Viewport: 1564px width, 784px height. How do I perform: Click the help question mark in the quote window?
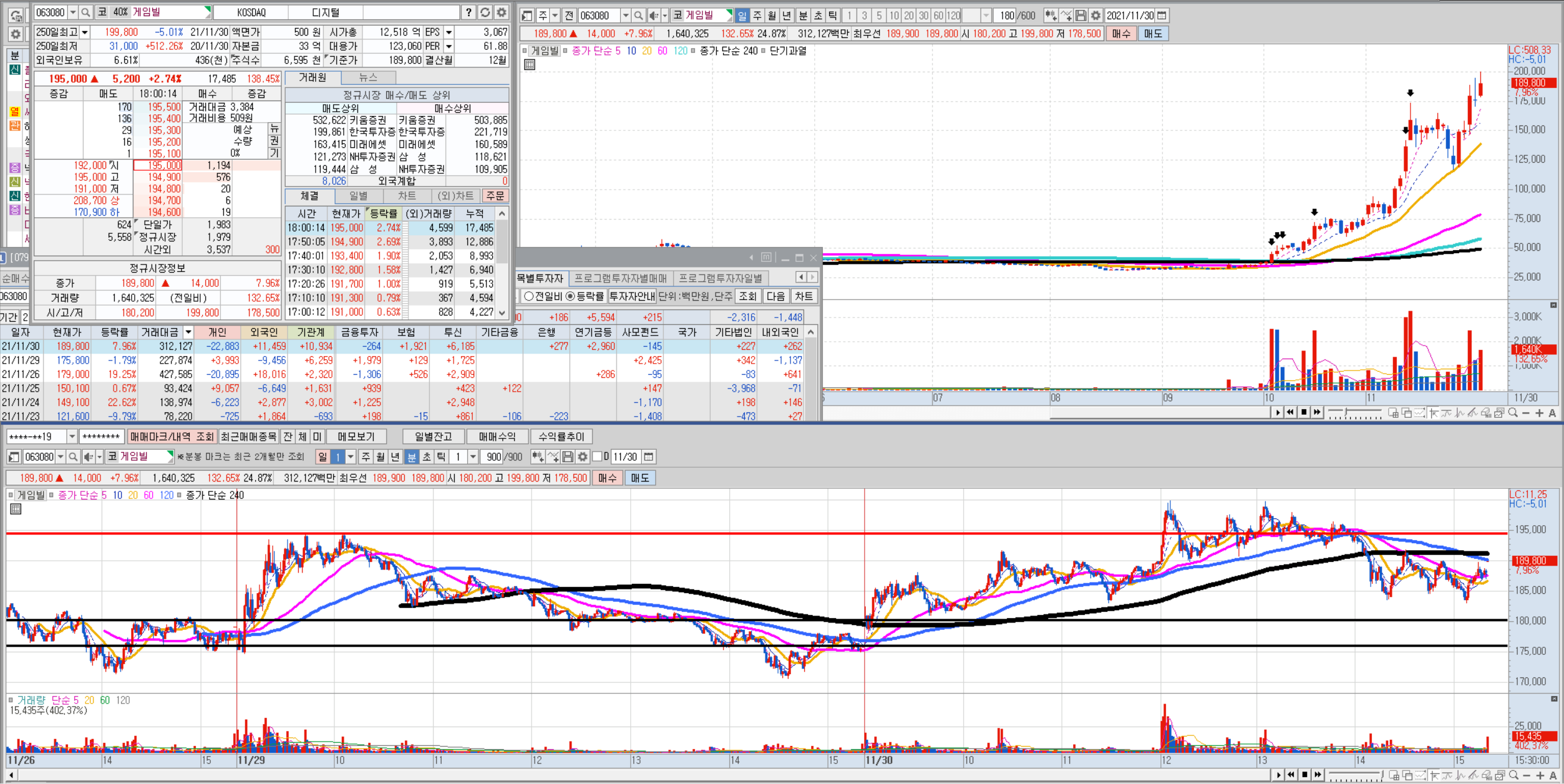(469, 12)
